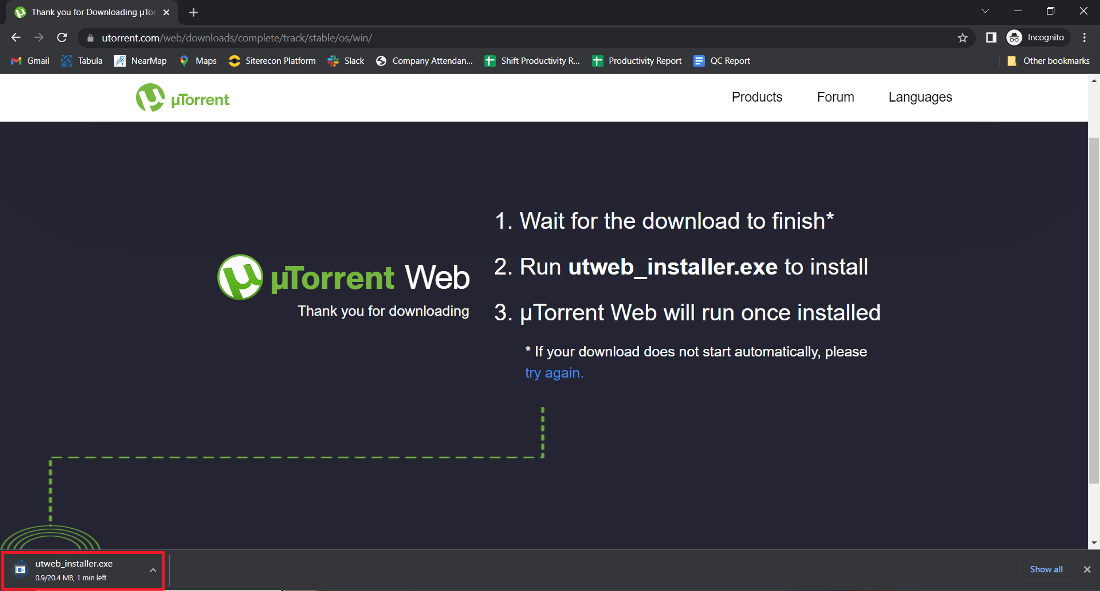Open the Other bookmarks folder
The width and height of the screenshot is (1100, 591).
click(x=1047, y=60)
